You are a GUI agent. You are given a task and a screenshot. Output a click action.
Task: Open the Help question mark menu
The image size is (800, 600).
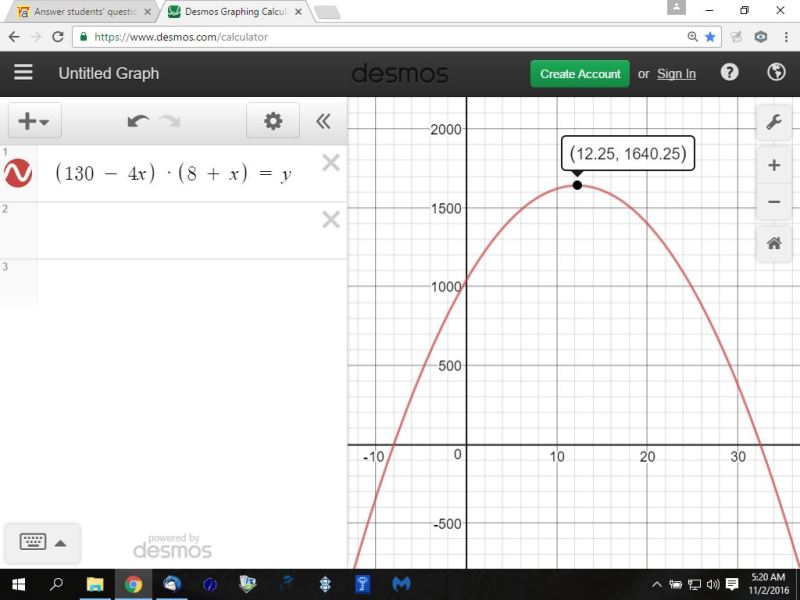click(729, 72)
